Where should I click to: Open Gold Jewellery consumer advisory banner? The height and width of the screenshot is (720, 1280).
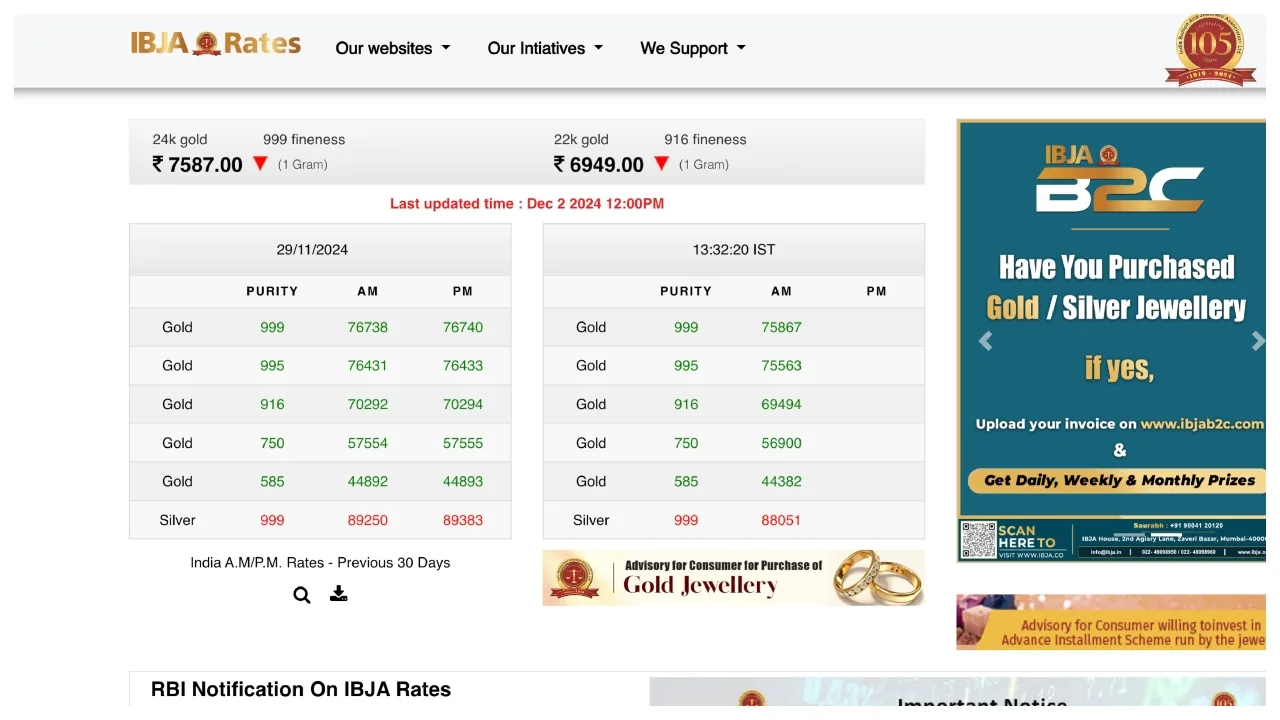733,578
